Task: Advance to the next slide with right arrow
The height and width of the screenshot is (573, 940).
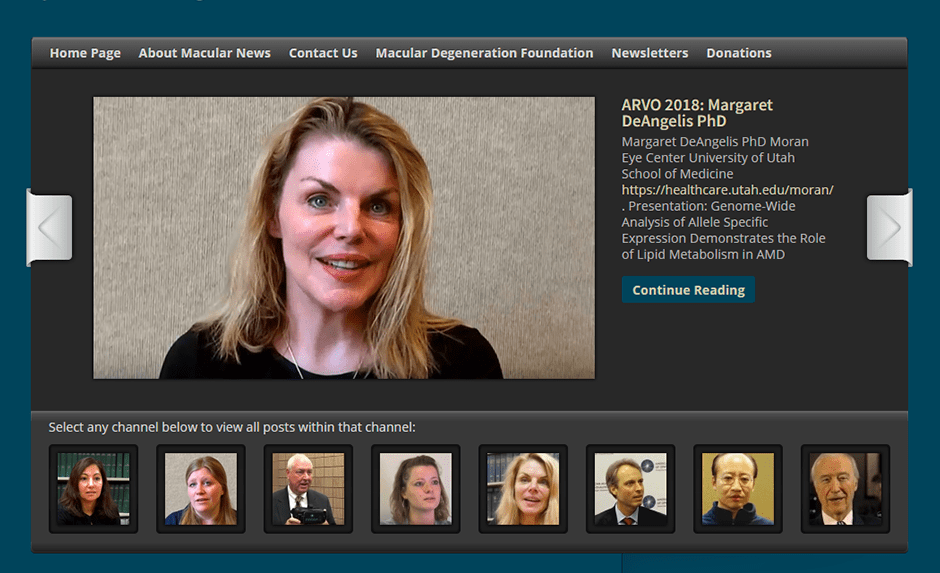Action: (888, 228)
